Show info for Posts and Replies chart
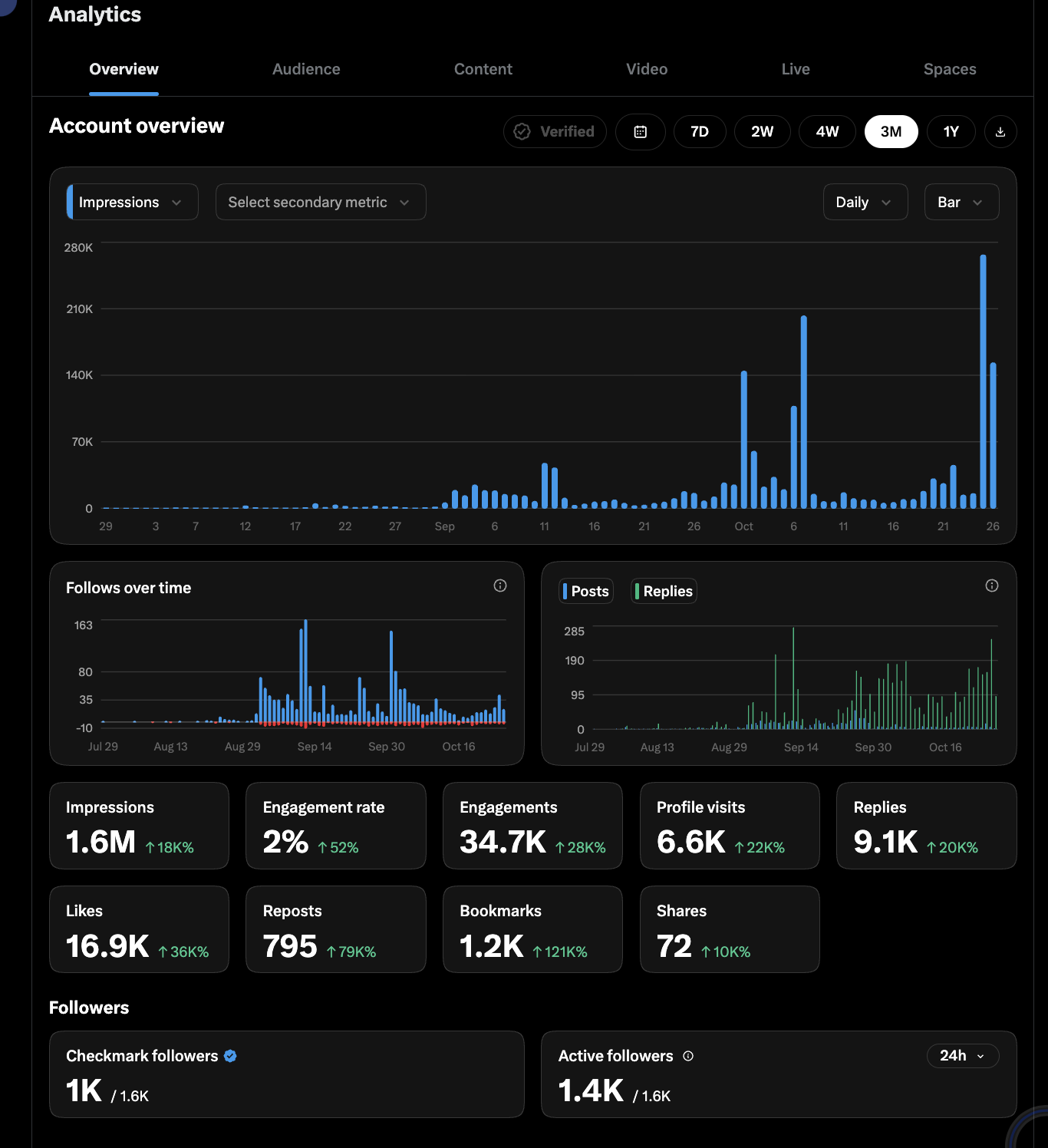 (x=992, y=586)
